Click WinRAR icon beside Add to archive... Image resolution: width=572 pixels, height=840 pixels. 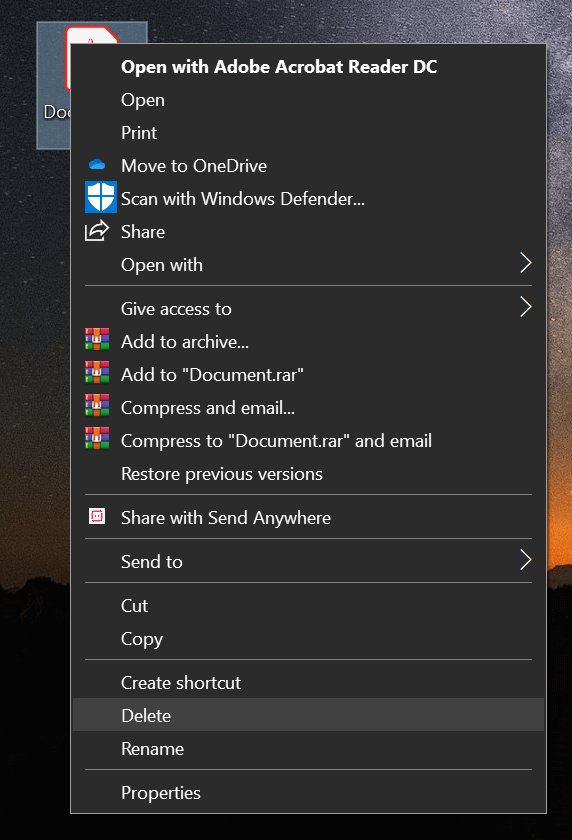tap(97, 340)
